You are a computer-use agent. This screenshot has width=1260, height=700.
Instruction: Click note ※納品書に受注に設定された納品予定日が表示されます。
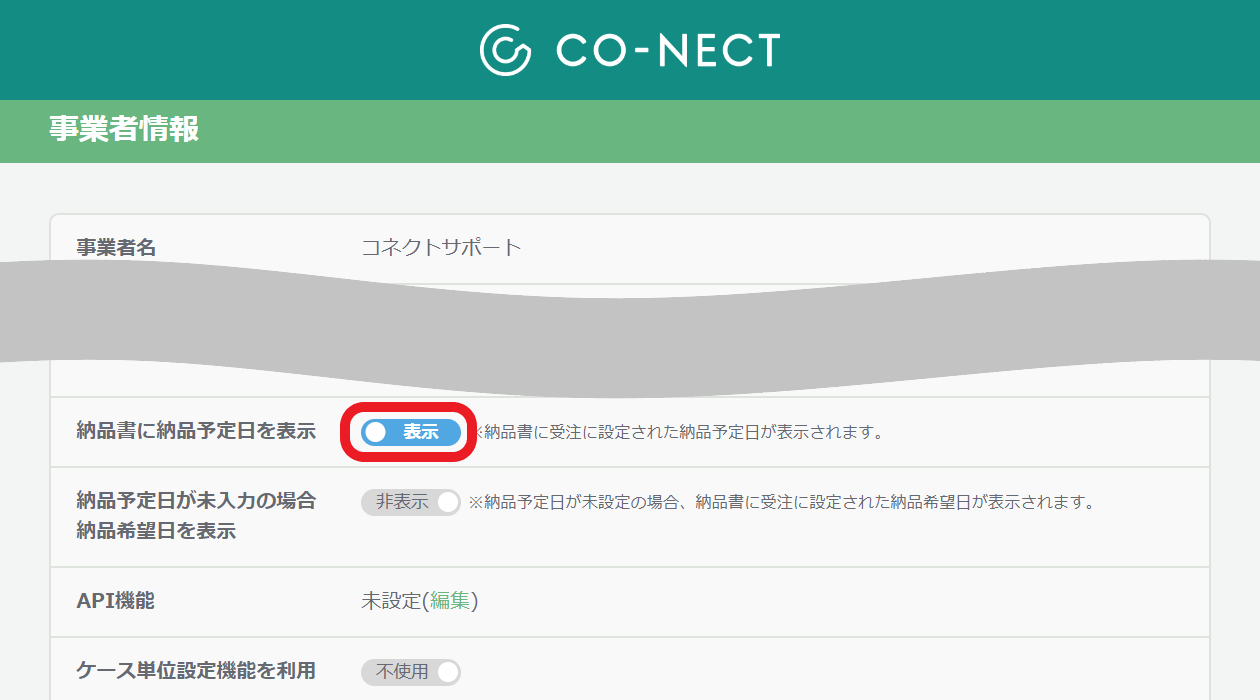point(678,433)
